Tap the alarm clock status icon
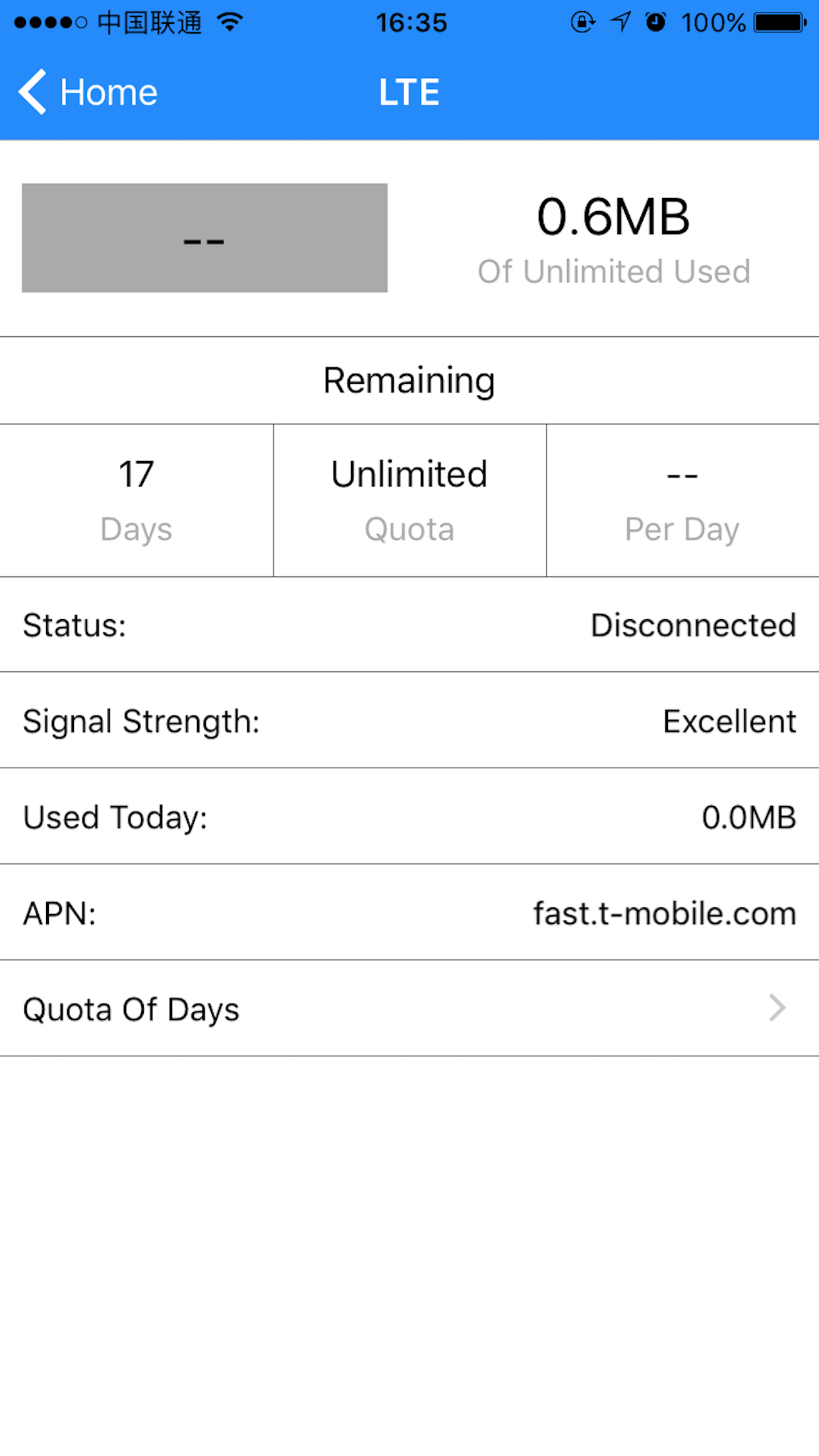Screen dimensions: 819x1456 655,22
